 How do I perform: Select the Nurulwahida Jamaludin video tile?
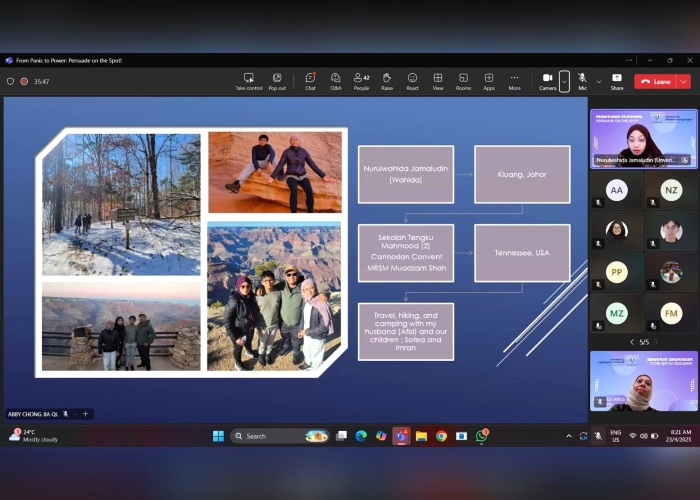point(644,139)
